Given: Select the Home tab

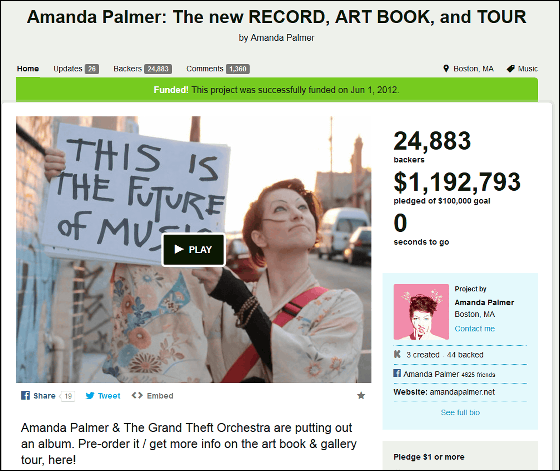Looking at the screenshot, I should click(28, 69).
